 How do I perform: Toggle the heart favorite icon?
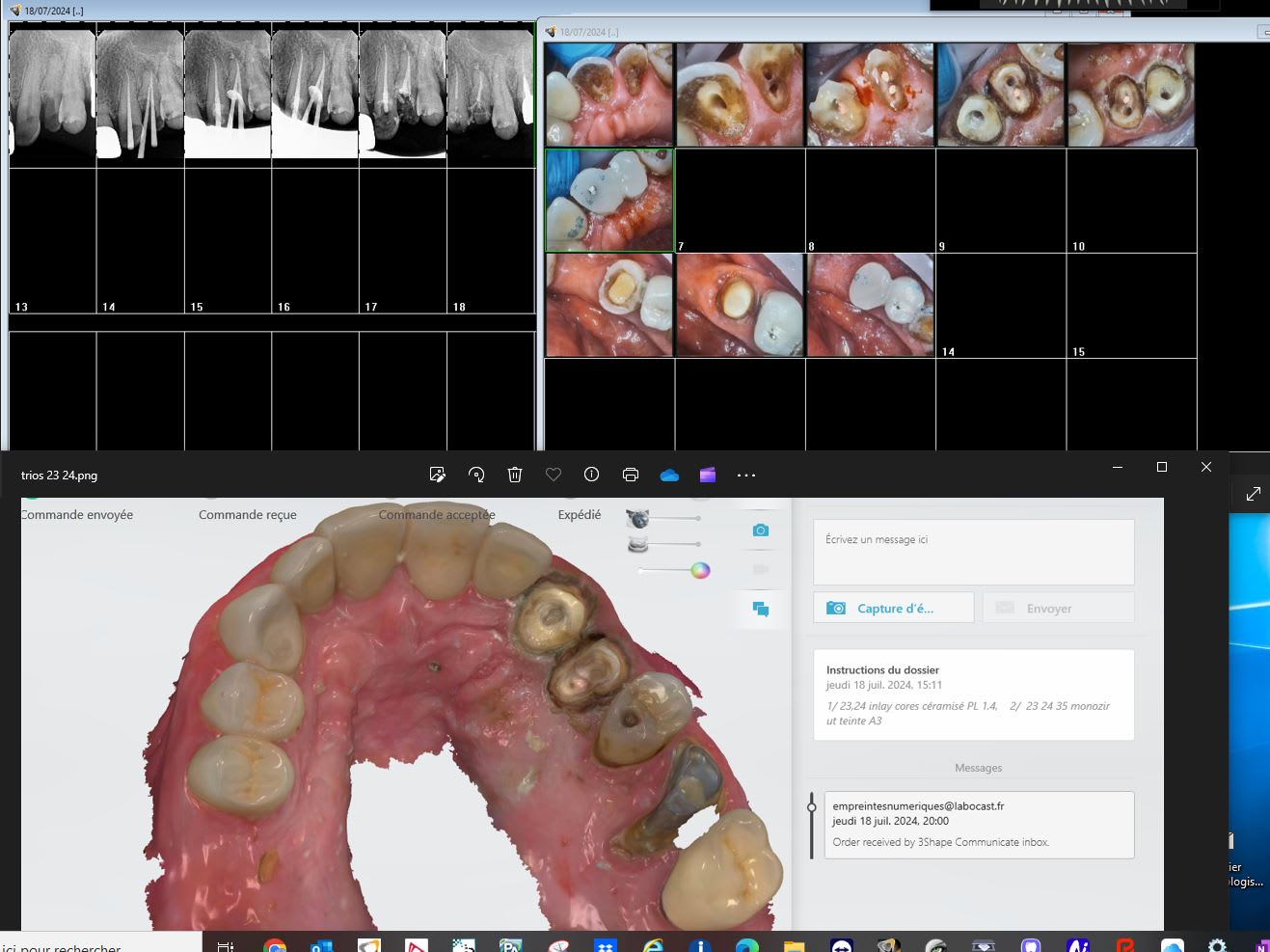[554, 475]
